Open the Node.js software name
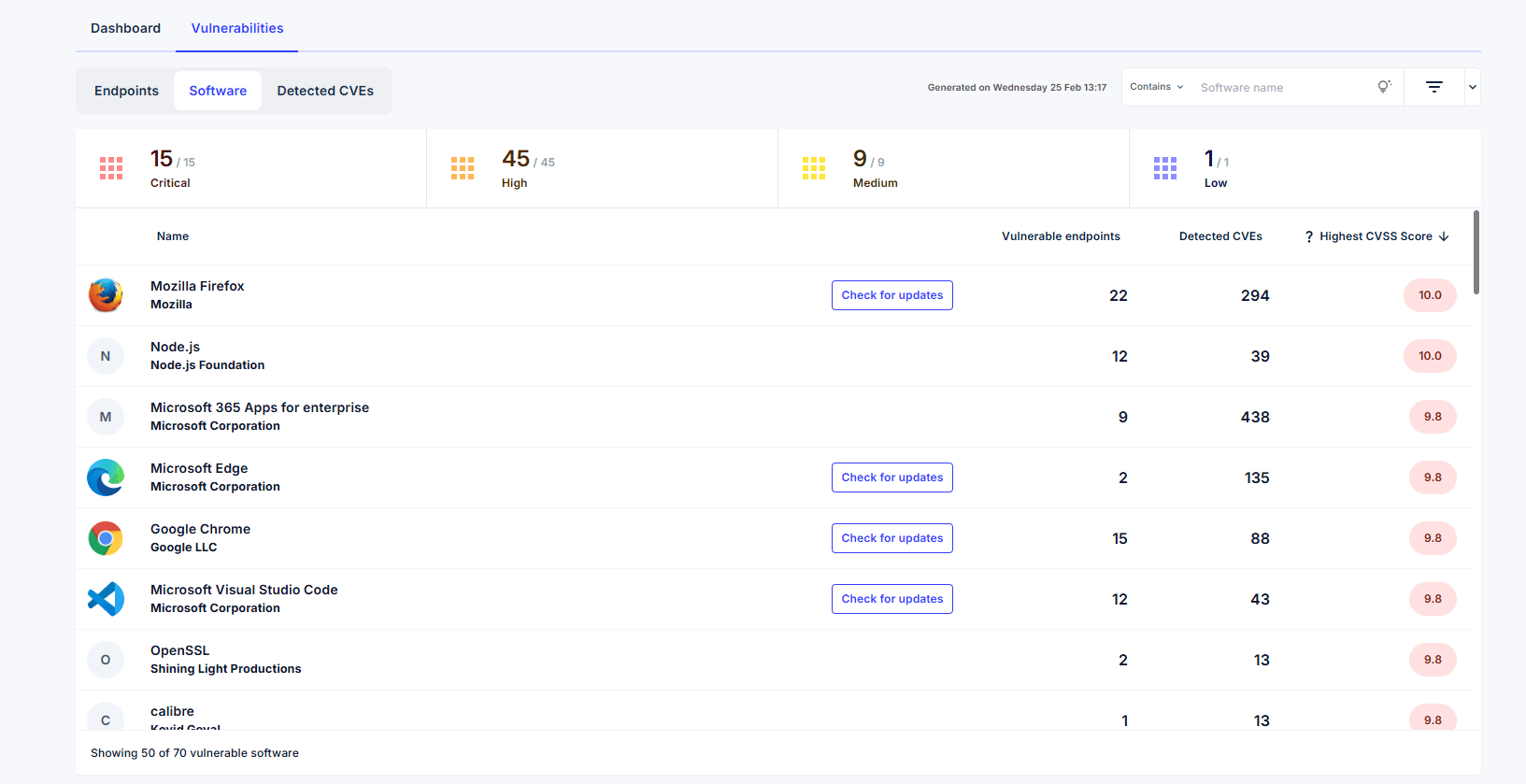The image size is (1526, 784). 175,347
